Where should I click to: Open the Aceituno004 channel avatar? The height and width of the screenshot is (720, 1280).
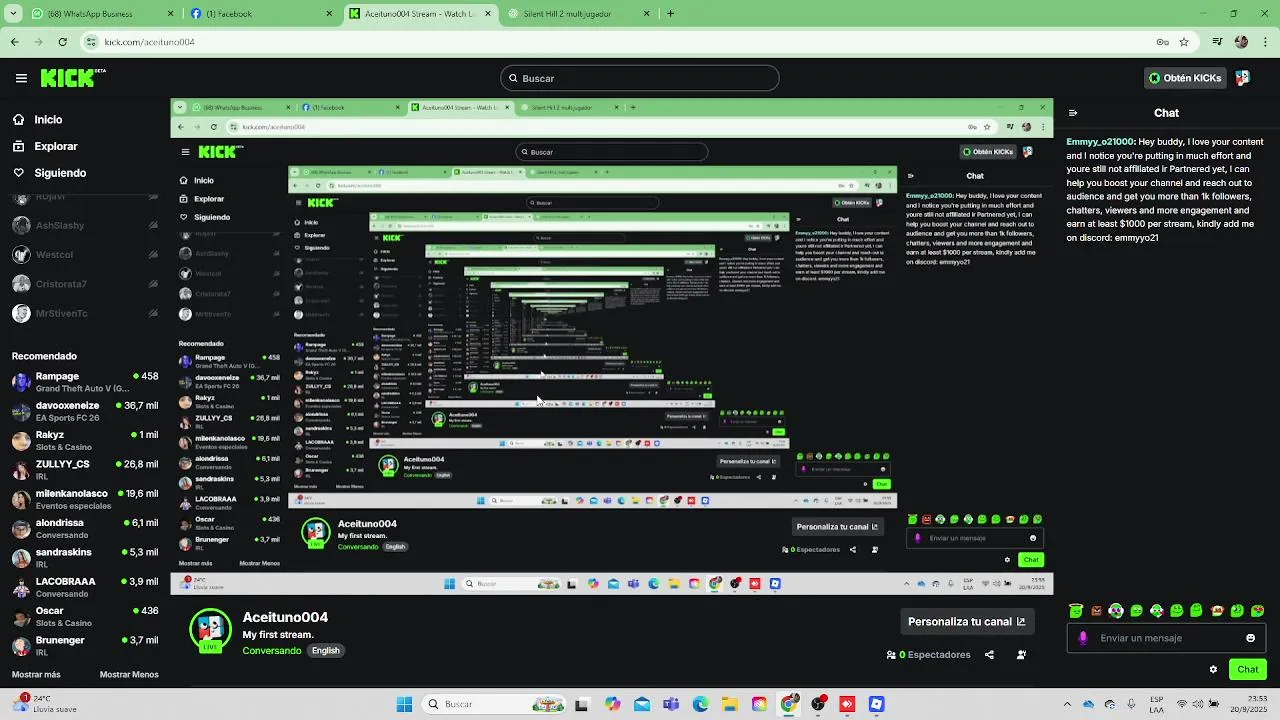210,629
